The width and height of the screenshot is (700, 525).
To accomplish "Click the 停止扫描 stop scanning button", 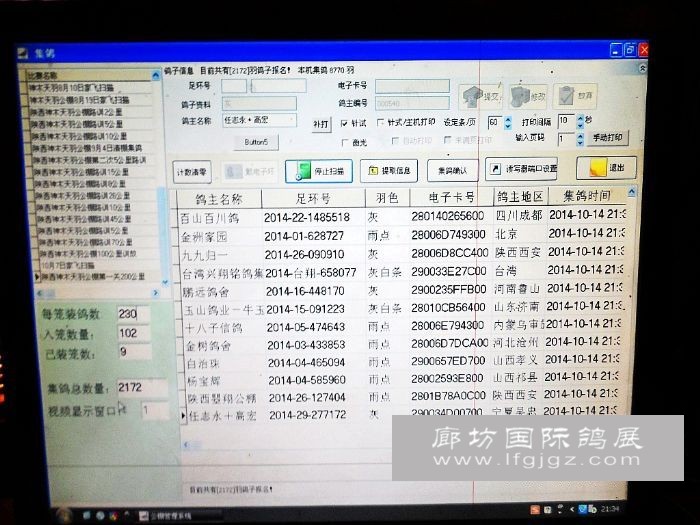I will tap(319, 171).
